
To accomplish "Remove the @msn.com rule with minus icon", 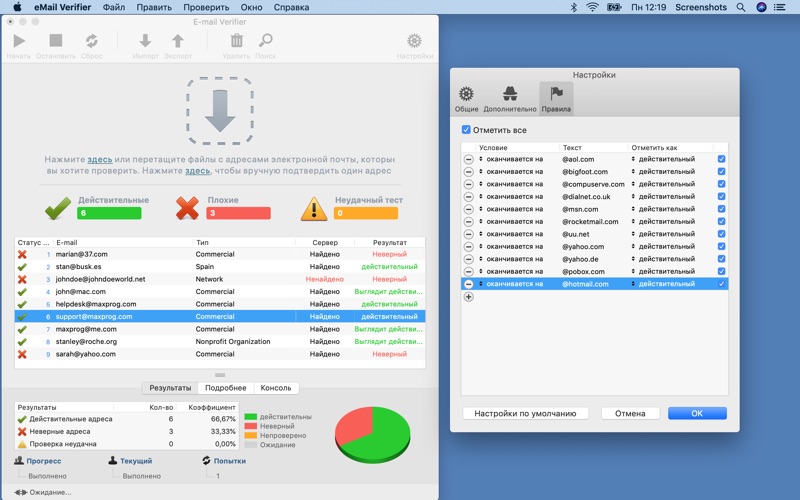I will [x=468, y=209].
